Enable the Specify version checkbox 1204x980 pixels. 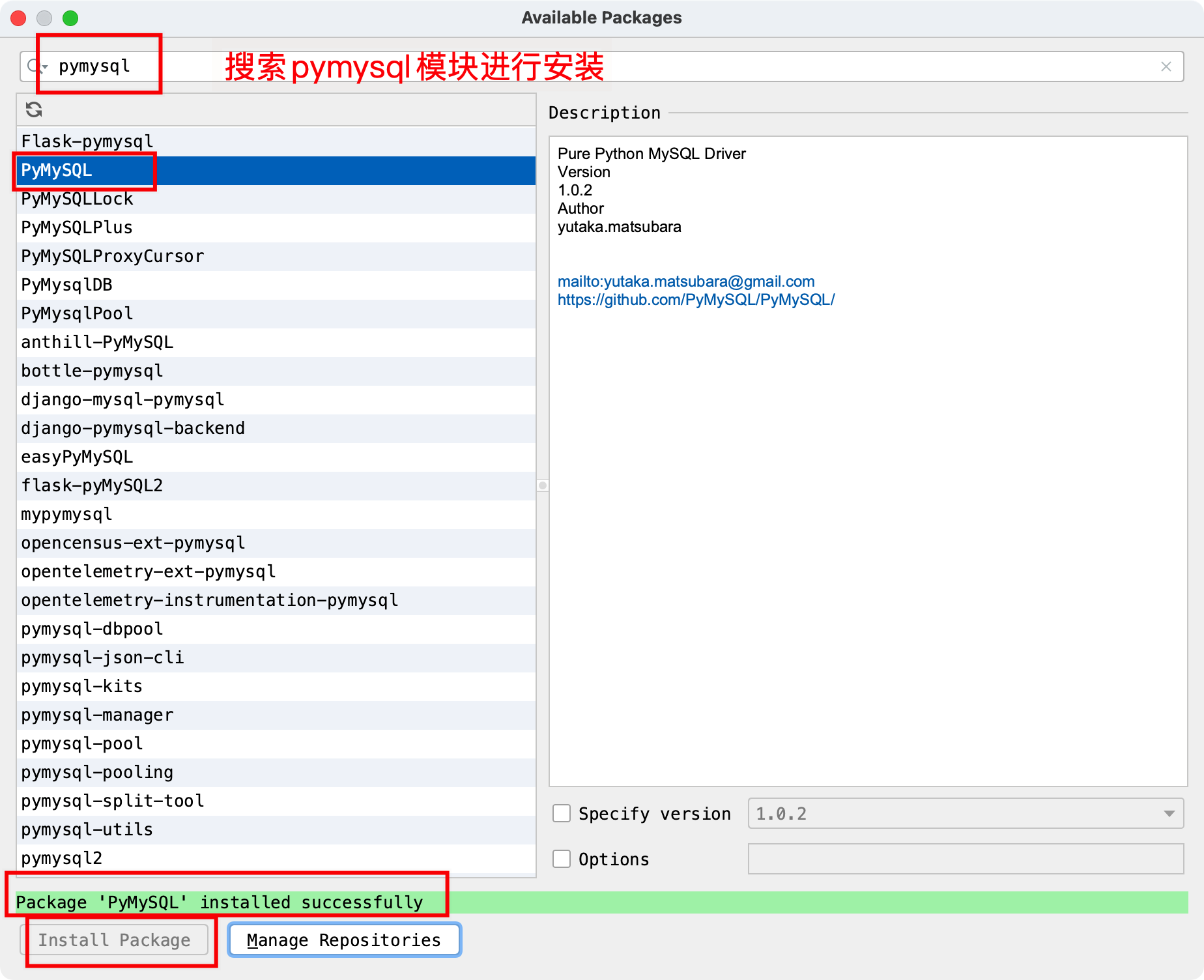[x=562, y=813]
